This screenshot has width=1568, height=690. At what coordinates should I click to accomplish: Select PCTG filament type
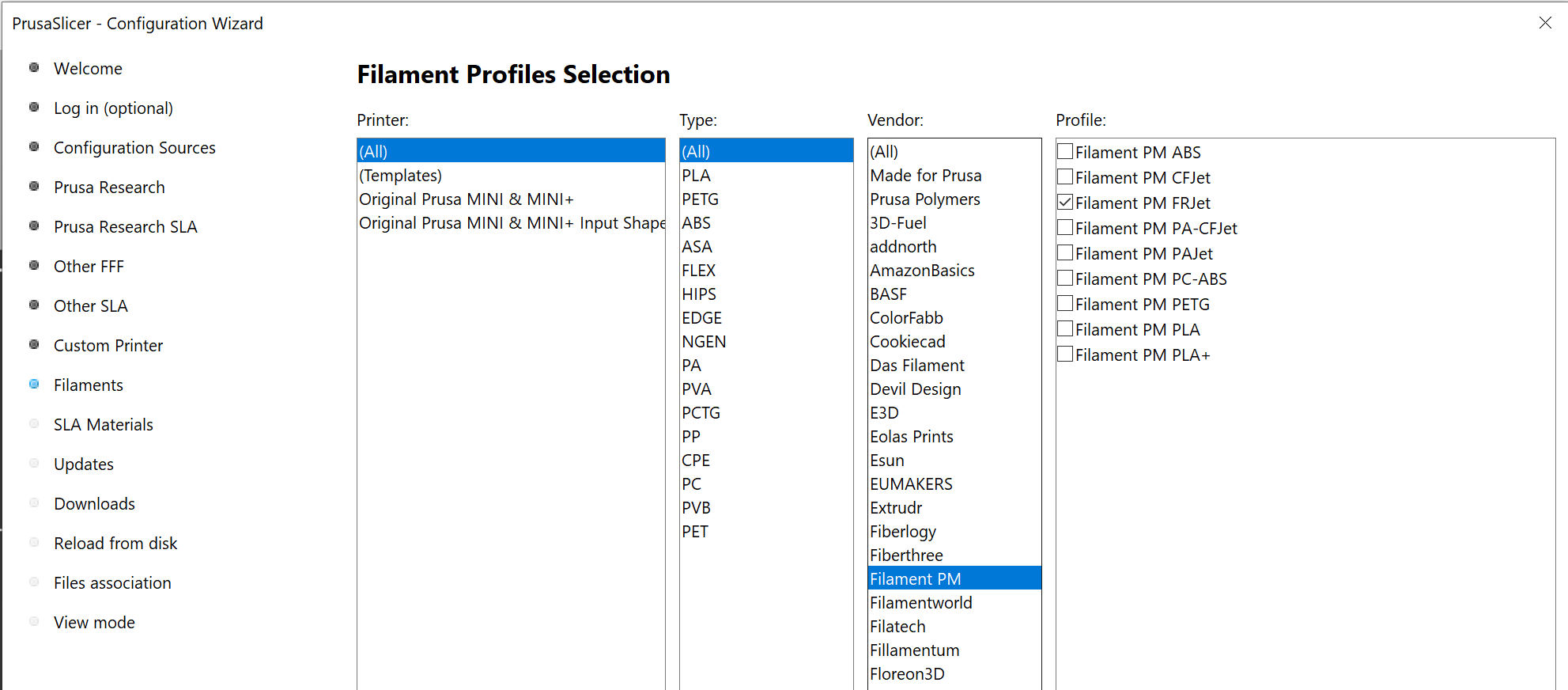tap(766, 412)
